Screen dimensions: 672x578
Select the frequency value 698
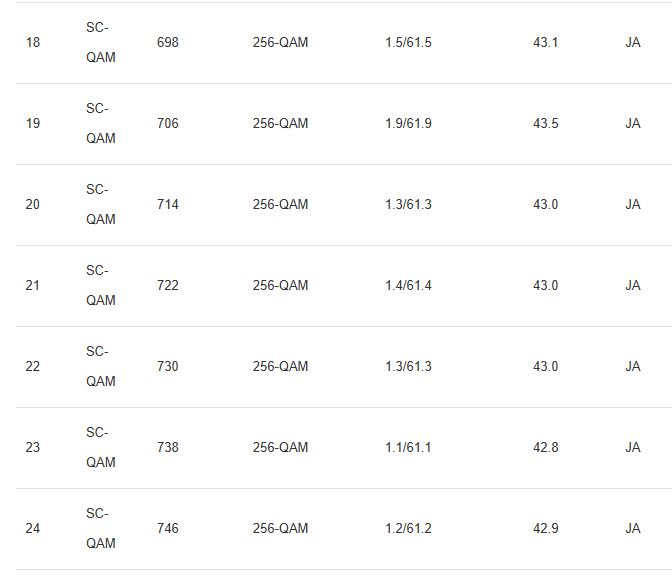pyautogui.click(x=168, y=43)
